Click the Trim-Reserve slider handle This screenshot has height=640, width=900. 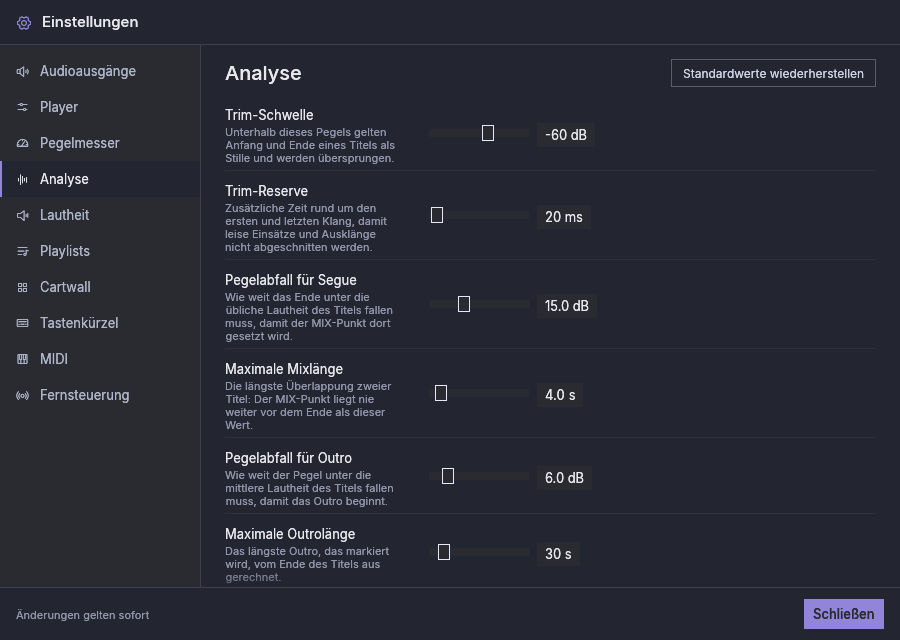pos(437,215)
